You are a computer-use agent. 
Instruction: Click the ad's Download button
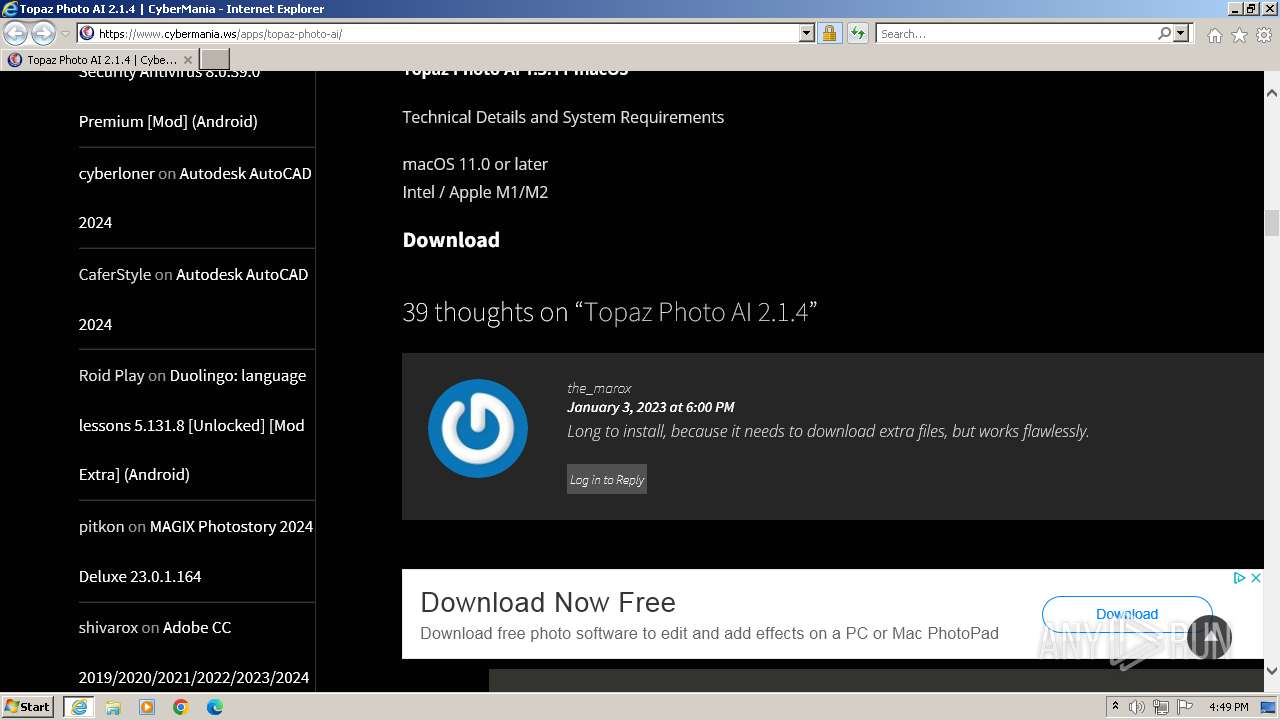pyautogui.click(x=1127, y=614)
